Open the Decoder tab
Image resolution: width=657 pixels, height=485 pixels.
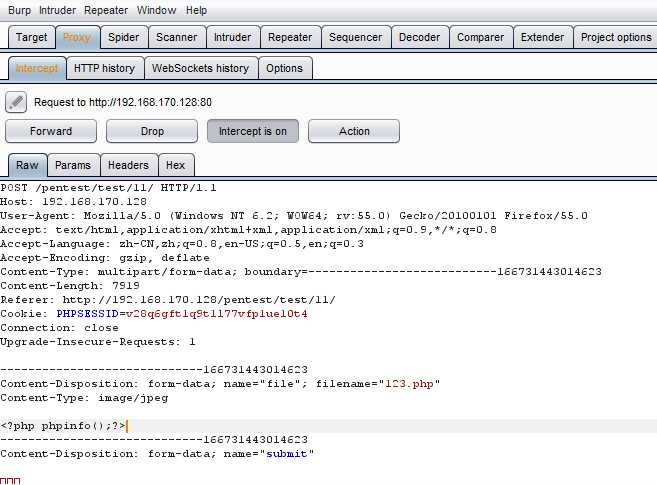coord(419,37)
